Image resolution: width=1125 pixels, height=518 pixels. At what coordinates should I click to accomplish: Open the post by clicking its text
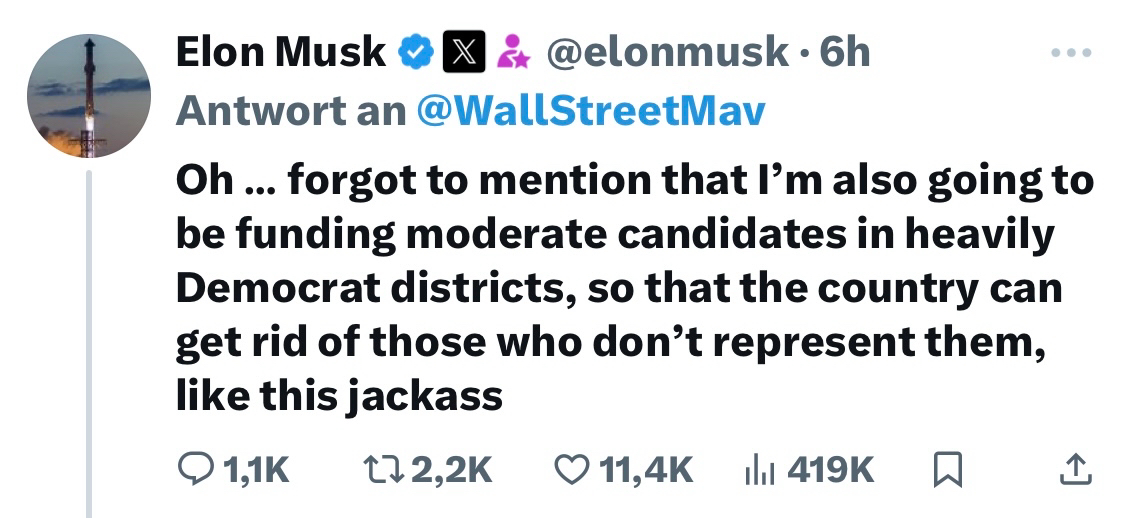[635, 288]
